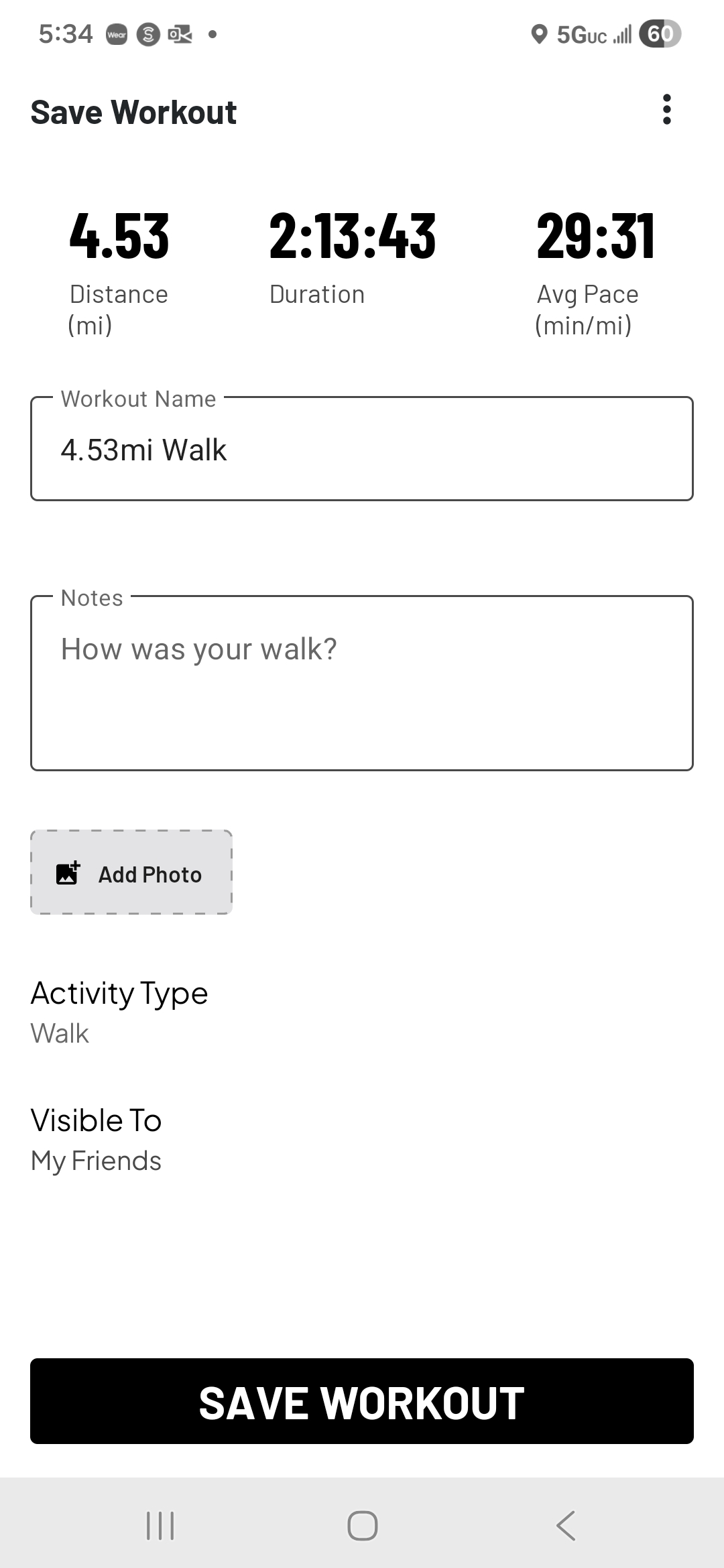The width and height of the screenshot is (724, 1568).
Task: Tap the My Friends visibility value
Action: (97, 1161)
